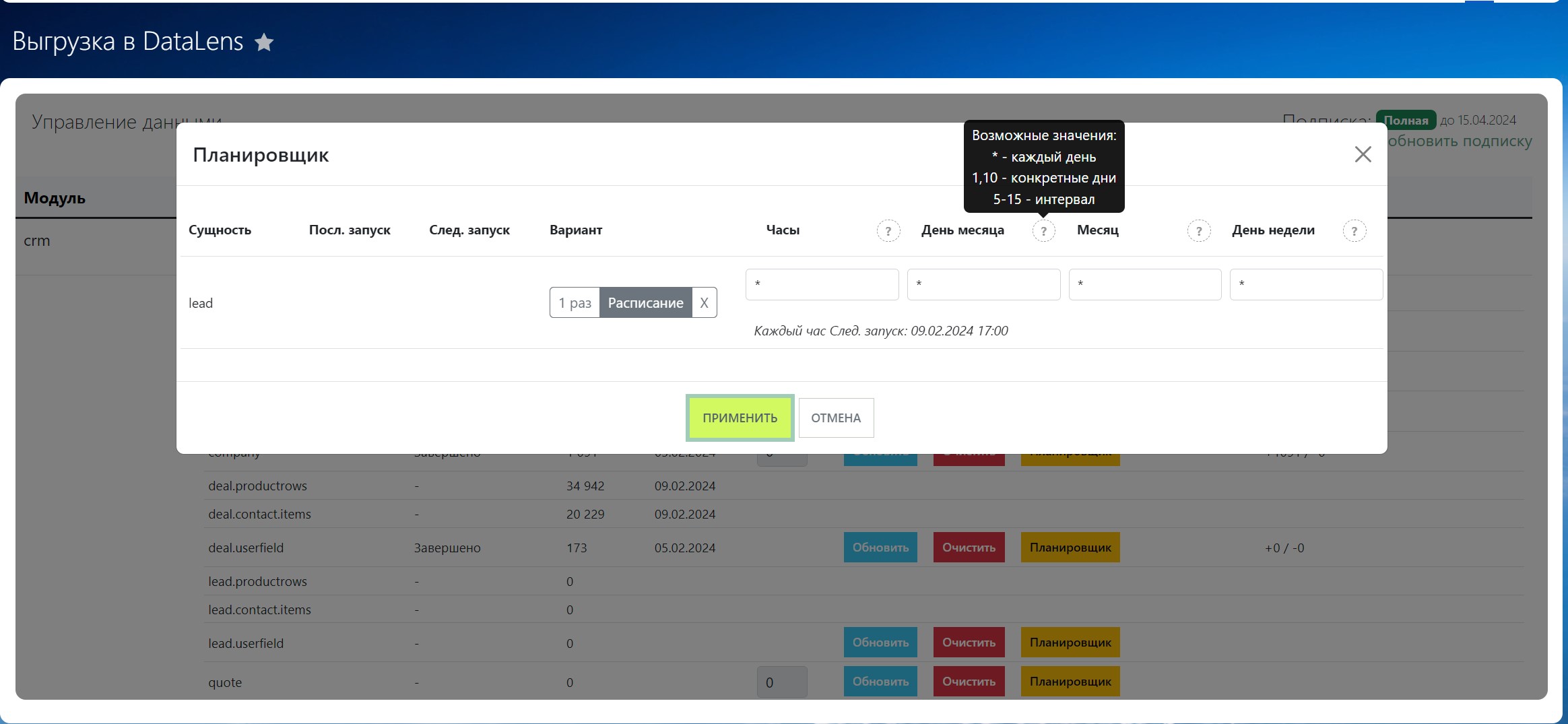Click the 'lead.productrows' row name

(x=257, y=581)
